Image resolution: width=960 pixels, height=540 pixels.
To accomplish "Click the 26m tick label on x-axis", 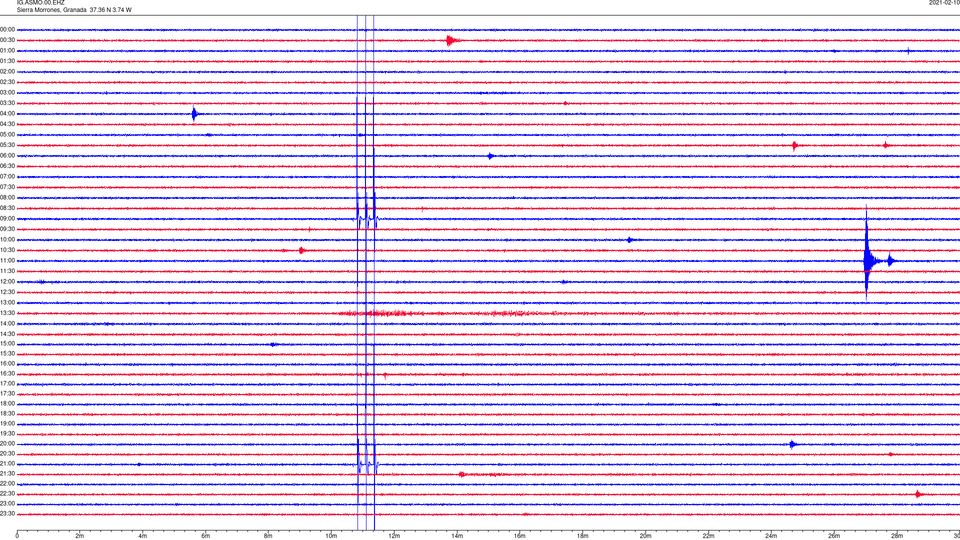I will tap(834, 536).
